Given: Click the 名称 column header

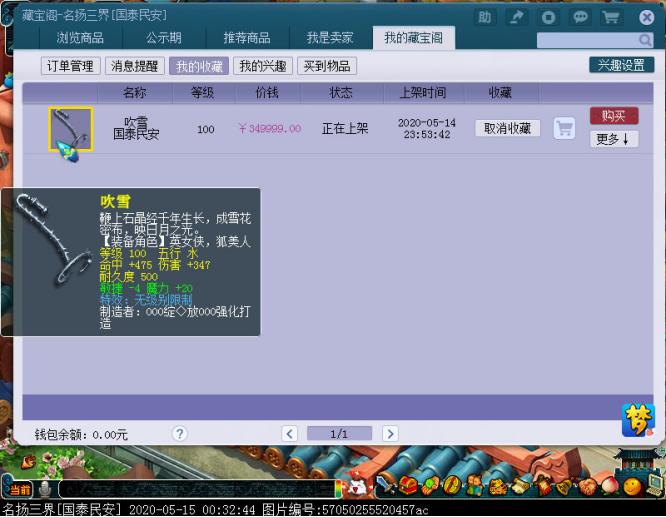Looking at the screenshot, I should (x=135, y=92).
